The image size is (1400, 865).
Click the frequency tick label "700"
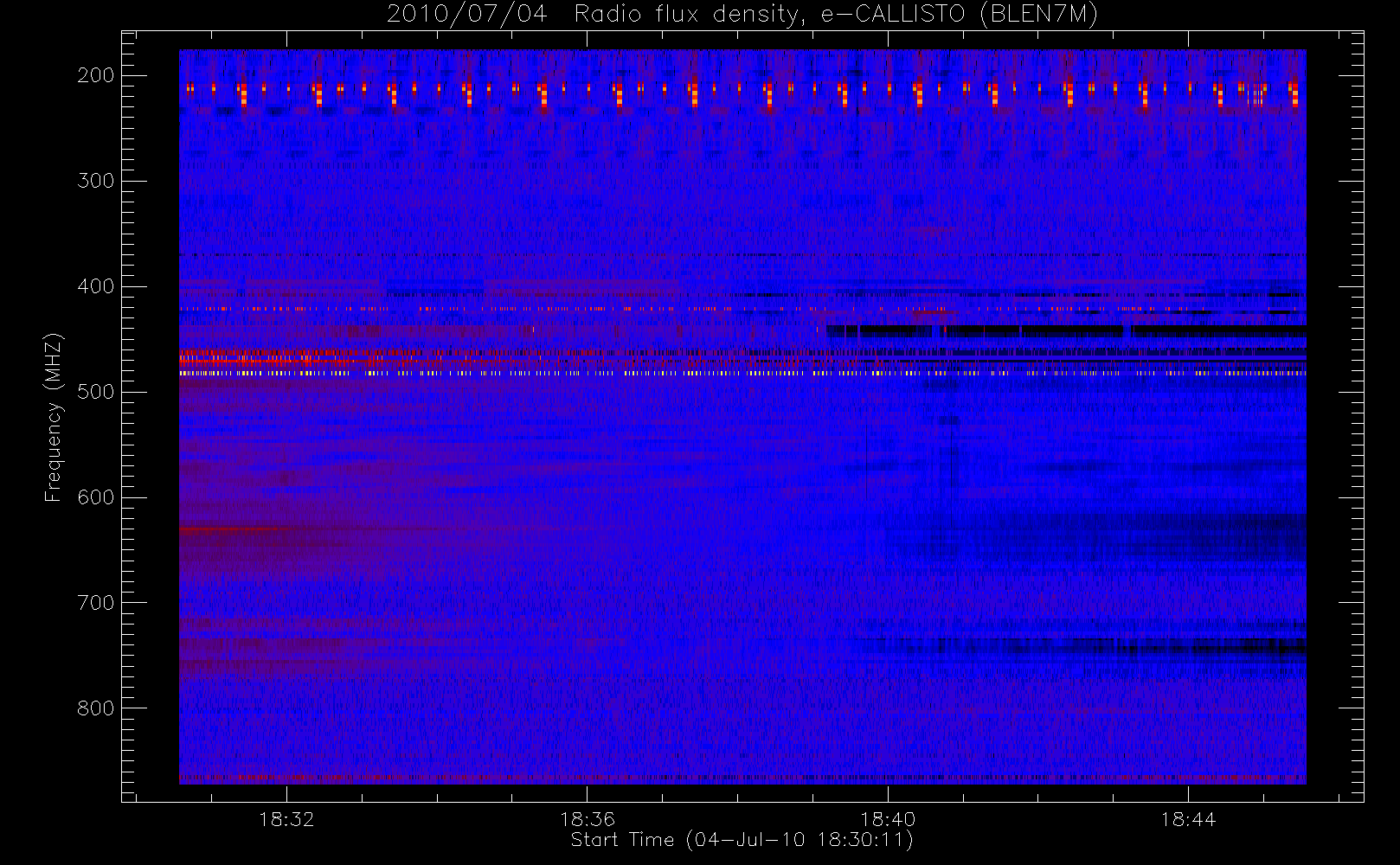click(x=96, y=603)
